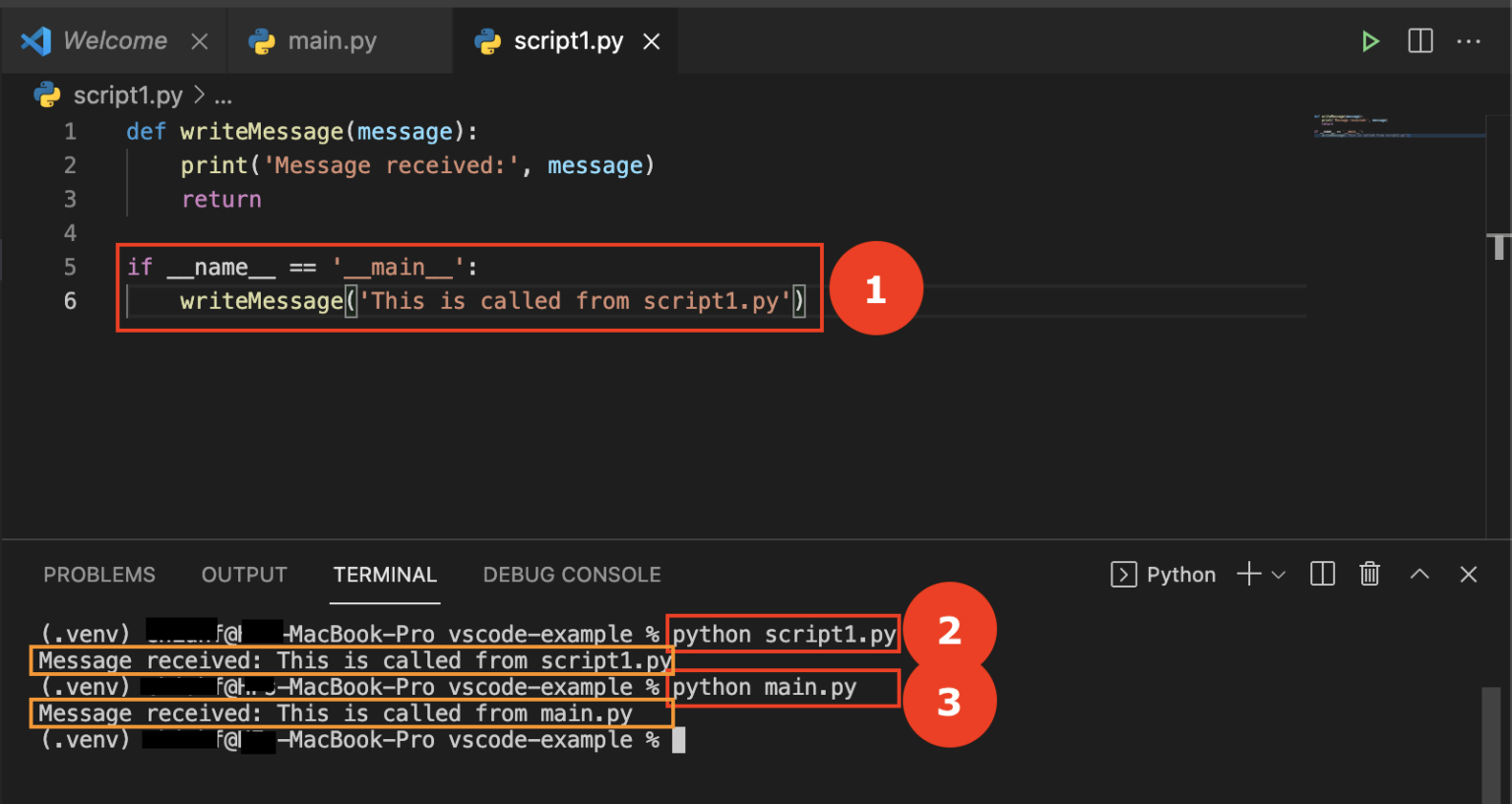Image resolution: width=1512 pixels, height=804 pixels.
Task: Open the terminal profile dropdown chevron
Action: click(x=1278, y=574)
